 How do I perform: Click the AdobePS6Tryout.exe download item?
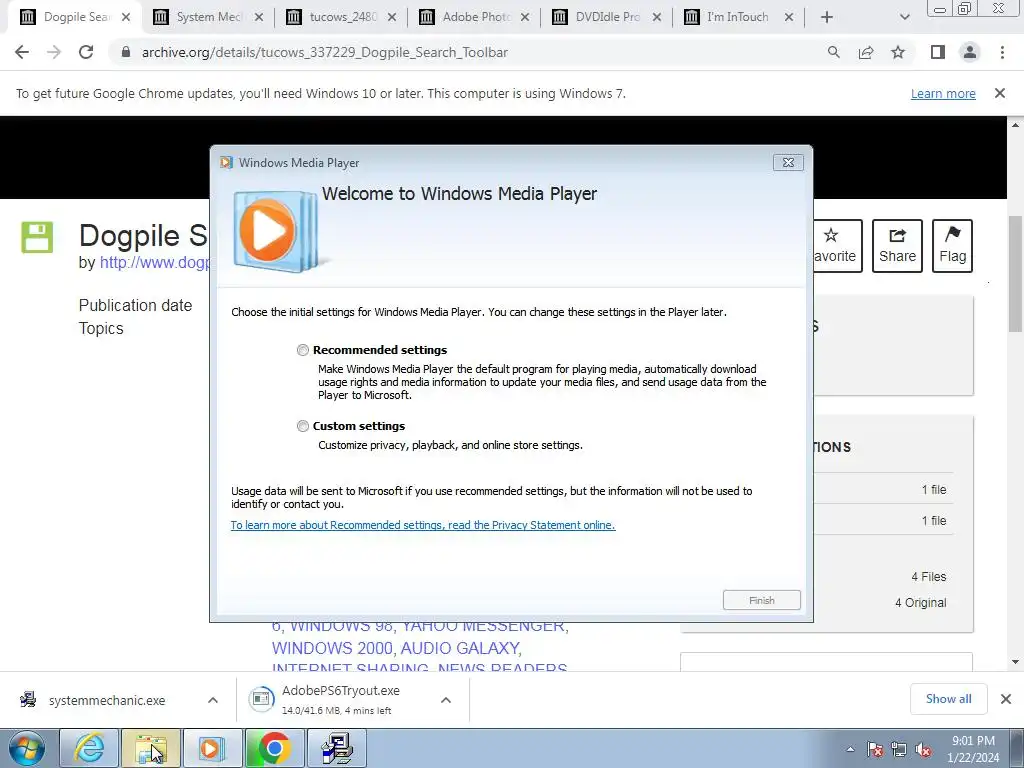click(x=340, y=700)
